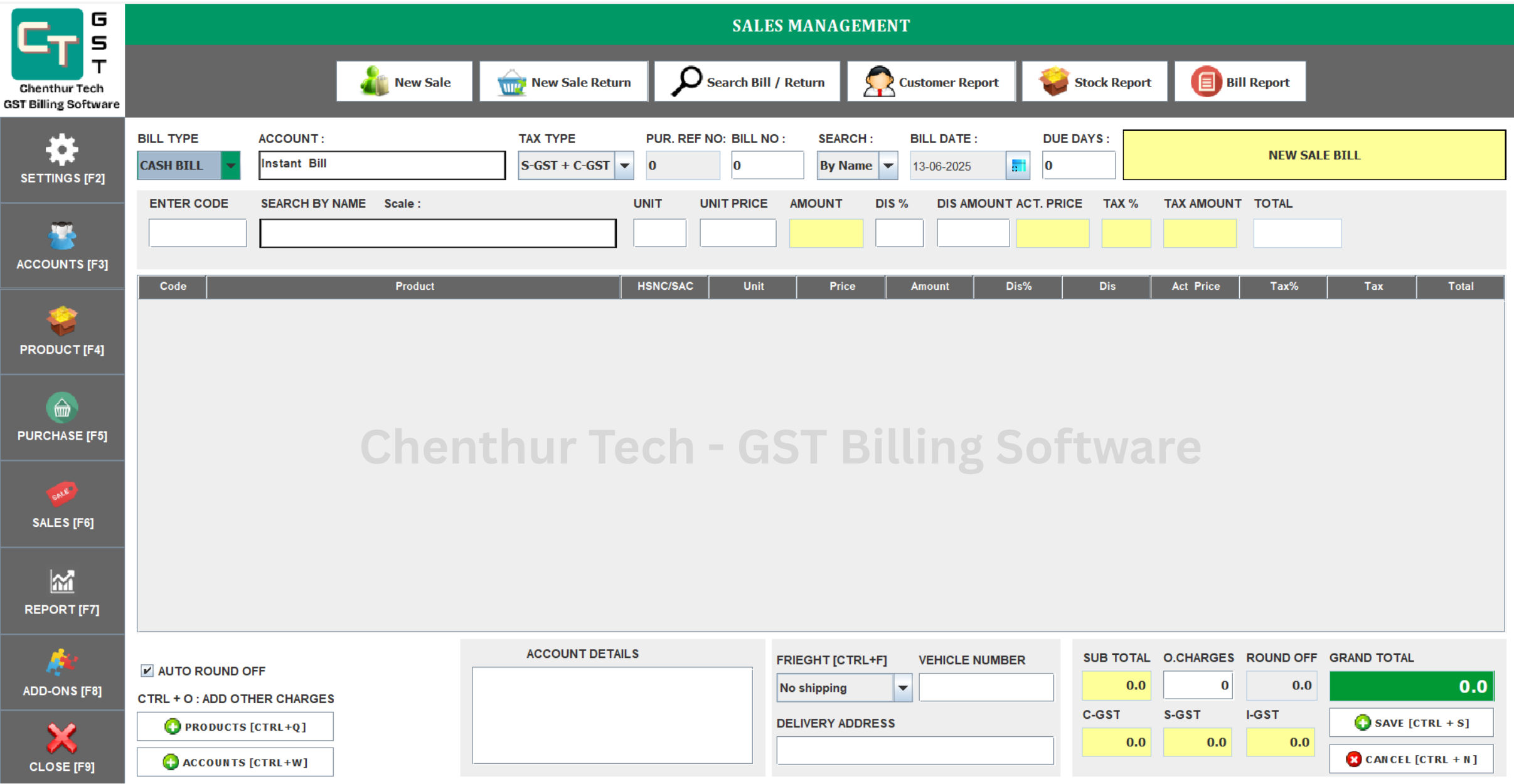Click the ACCOUNTS [CTRL+W] button
The image size is (1514, 784).
[x=235, y=762]
